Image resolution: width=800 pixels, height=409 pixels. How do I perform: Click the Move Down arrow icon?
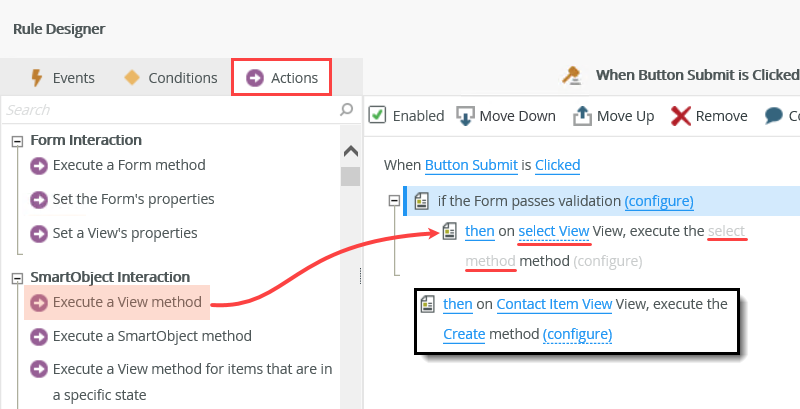pos(465,116)
